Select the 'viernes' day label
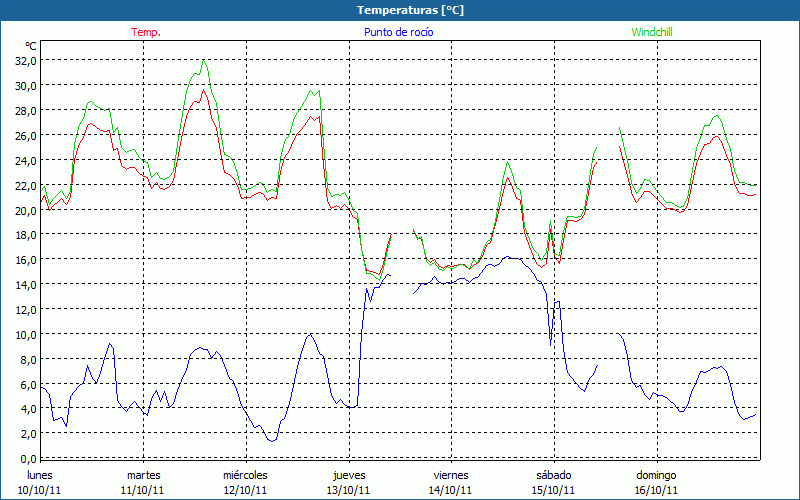 click(x=450, y=475)
